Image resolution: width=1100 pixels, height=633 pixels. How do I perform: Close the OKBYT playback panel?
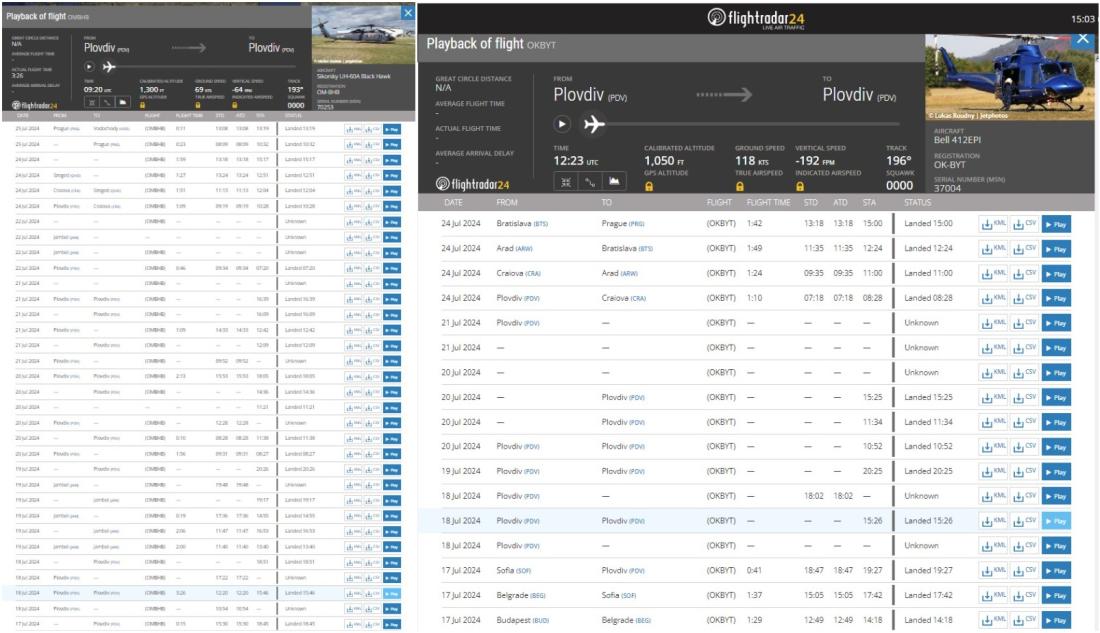point(1083,39)
